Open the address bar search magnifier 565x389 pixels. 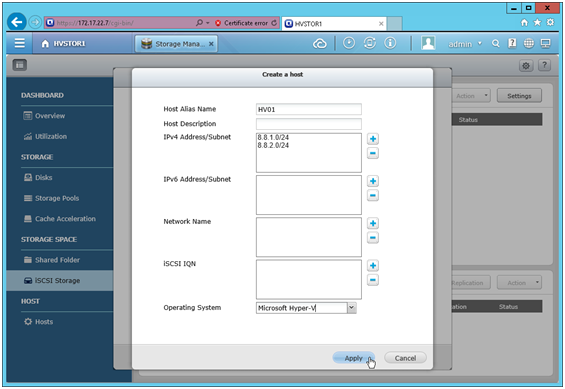coord(199,23)
